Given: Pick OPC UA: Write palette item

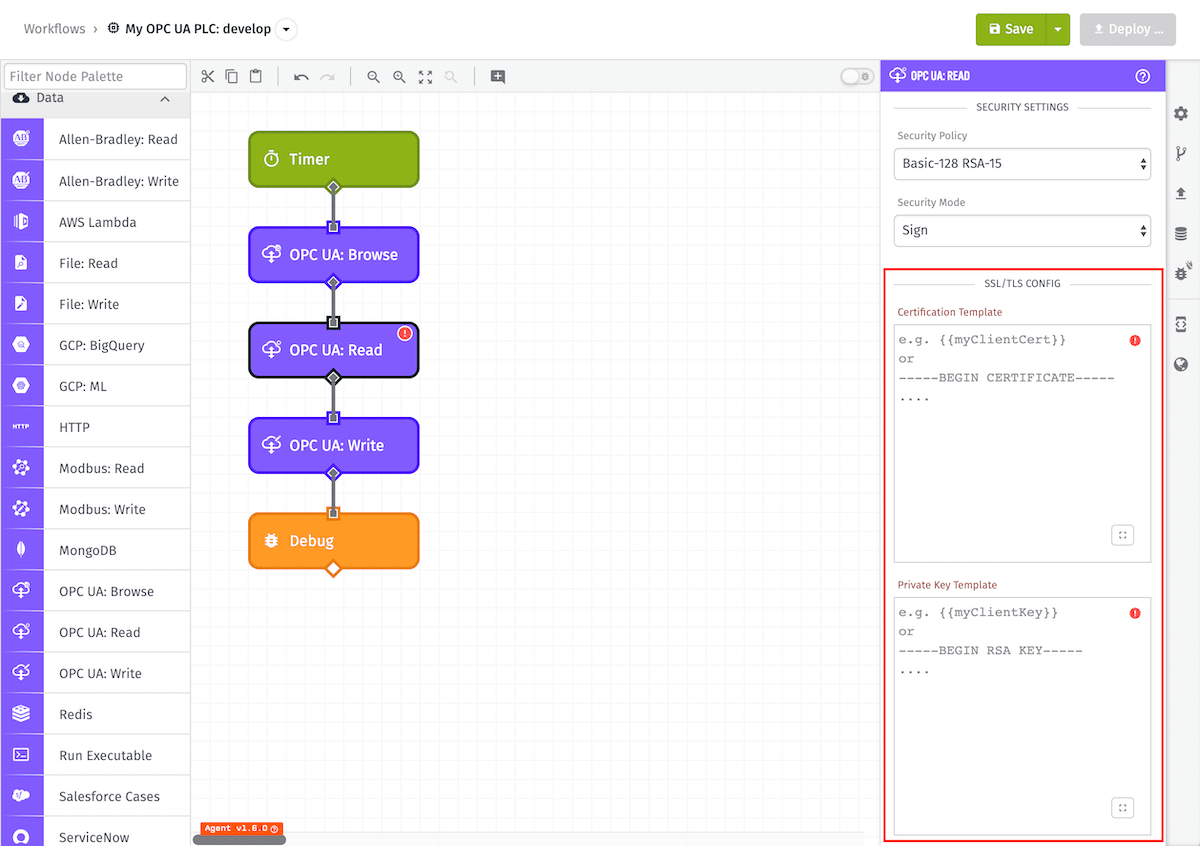Looking at the screenshot, I should 95,673.
